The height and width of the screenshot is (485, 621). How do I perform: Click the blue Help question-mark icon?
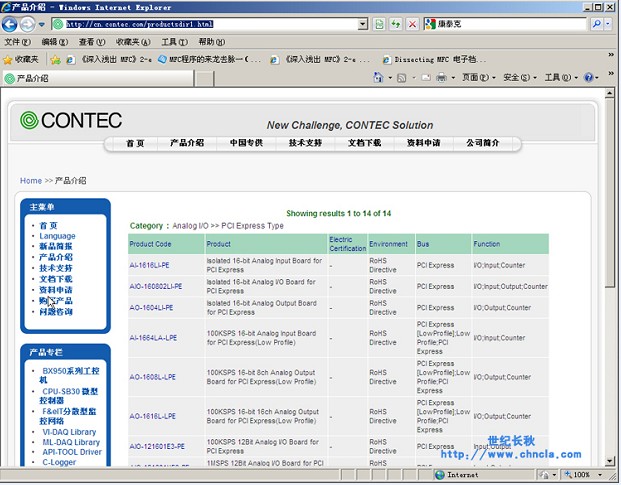pos(589,77)
